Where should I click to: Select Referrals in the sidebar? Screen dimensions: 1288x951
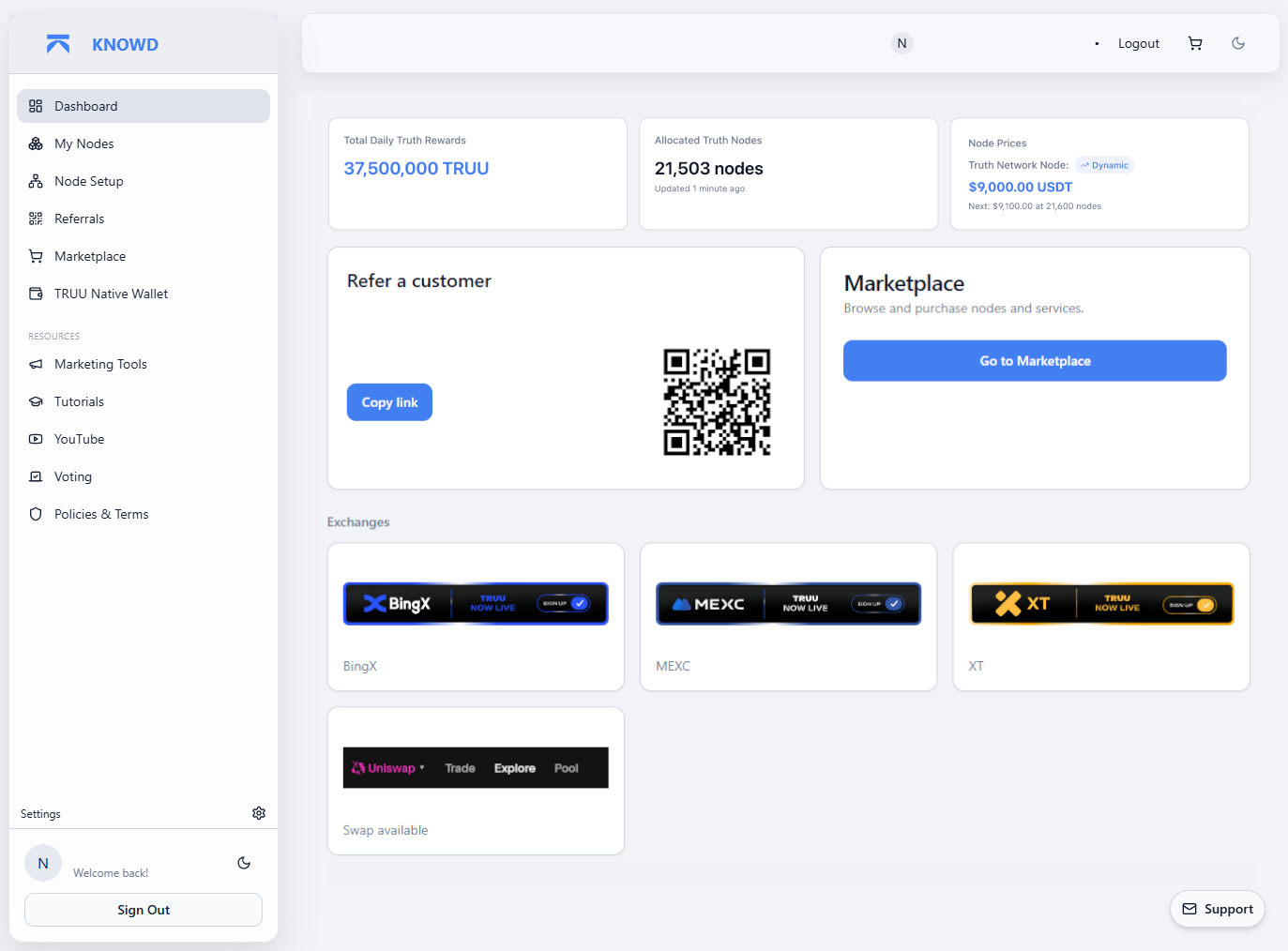click(144, 219)
